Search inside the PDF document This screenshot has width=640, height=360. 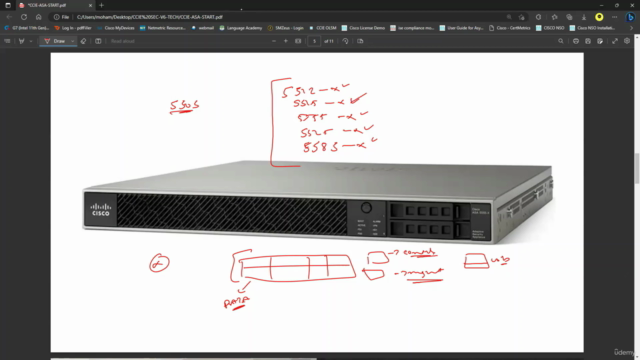click(x=561, y=41)
